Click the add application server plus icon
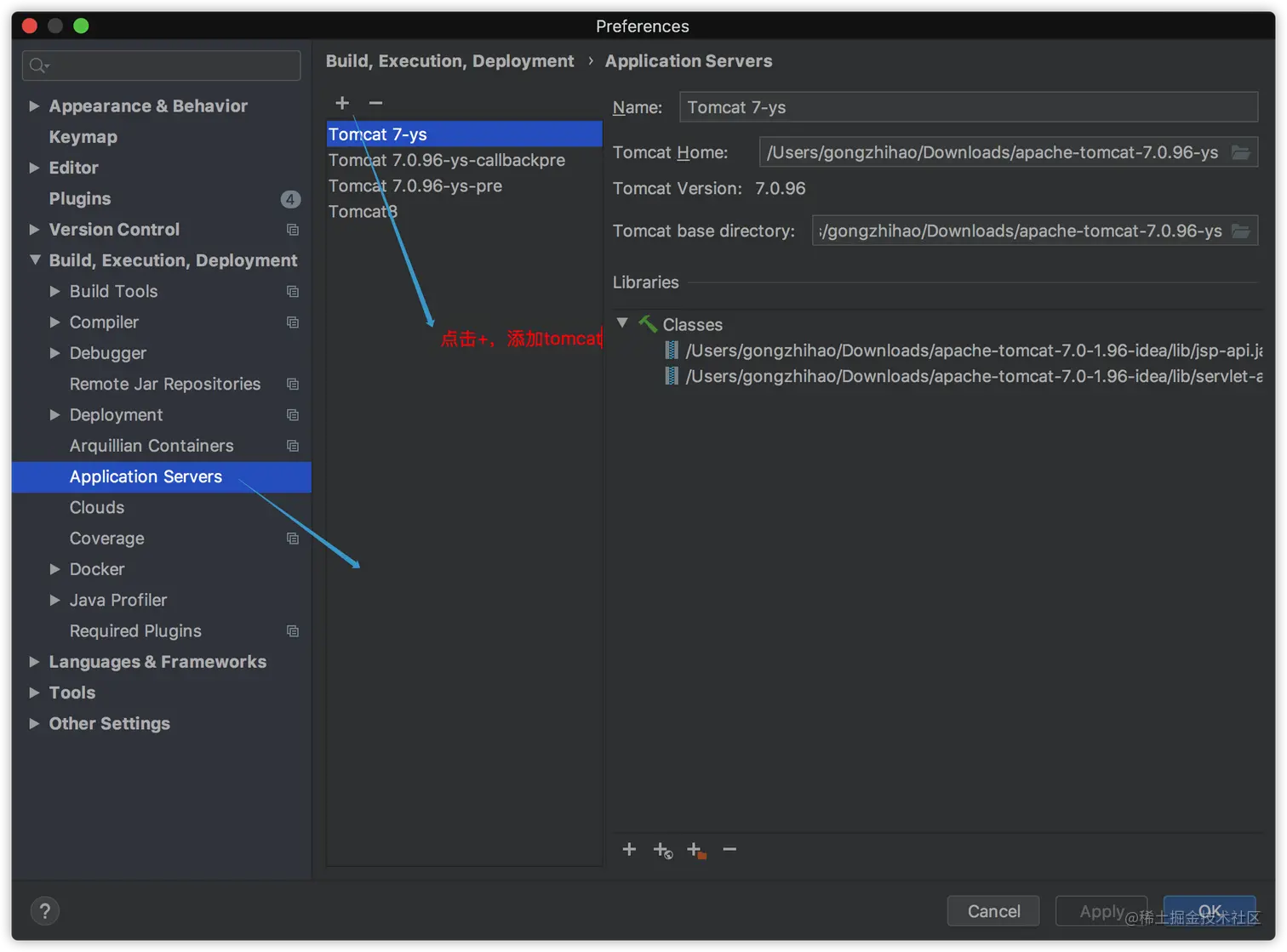The image size is (1287, 952). 342,103
